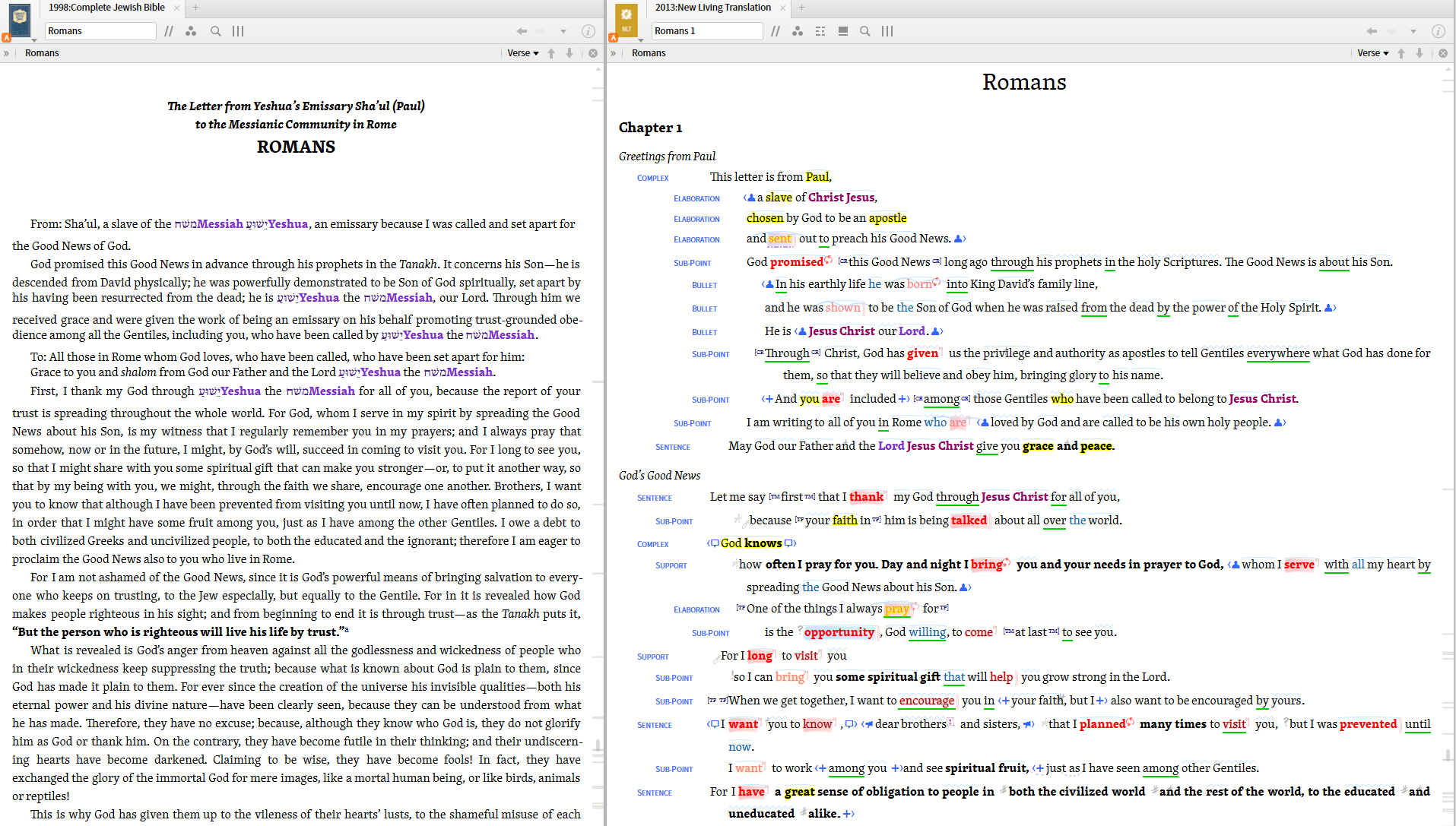Open Verse navigation dropdown in New Living Translation pane

(x=1373, y=53)
